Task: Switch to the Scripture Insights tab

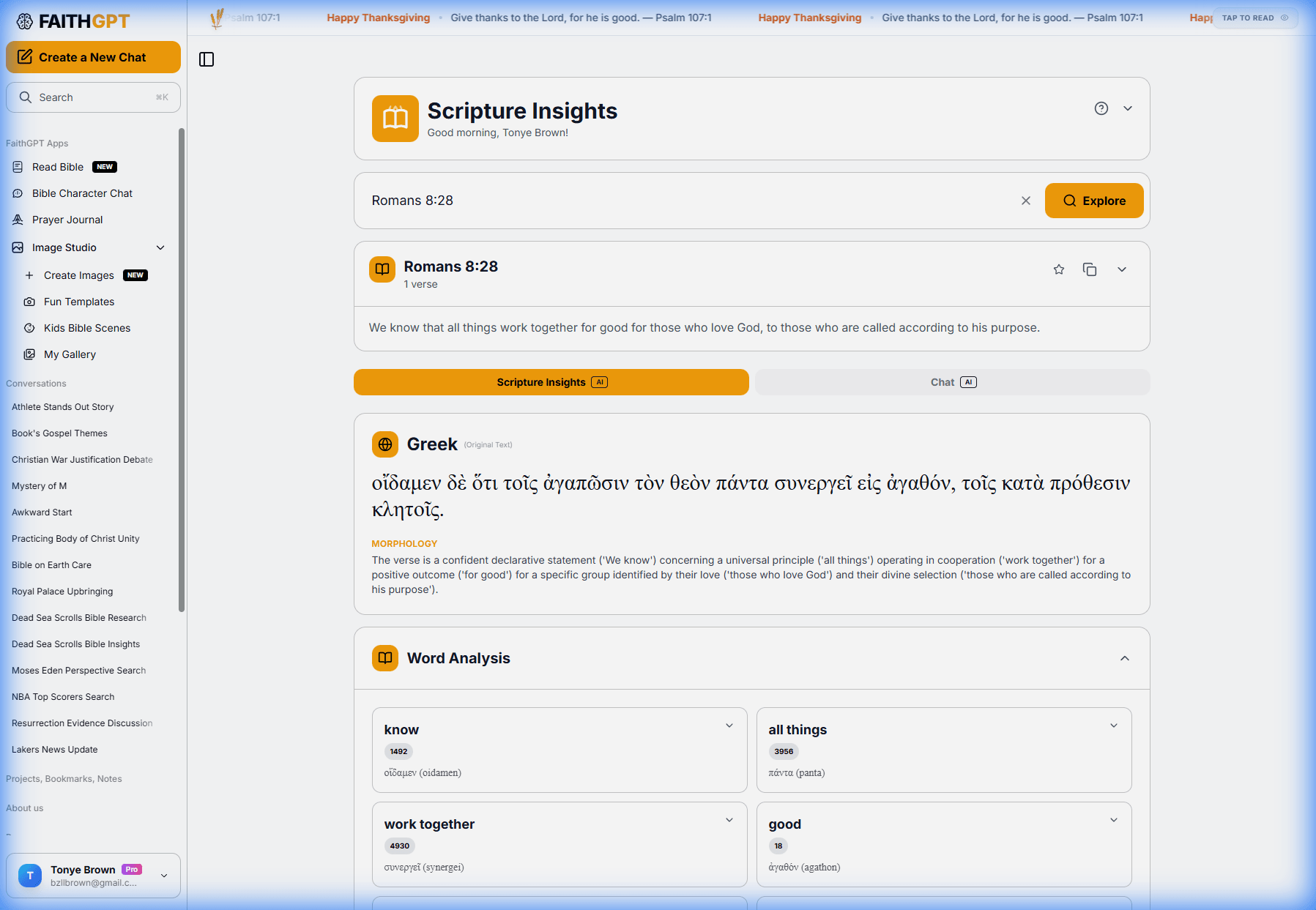Action: pyautogui.click(x=551, y=382)
